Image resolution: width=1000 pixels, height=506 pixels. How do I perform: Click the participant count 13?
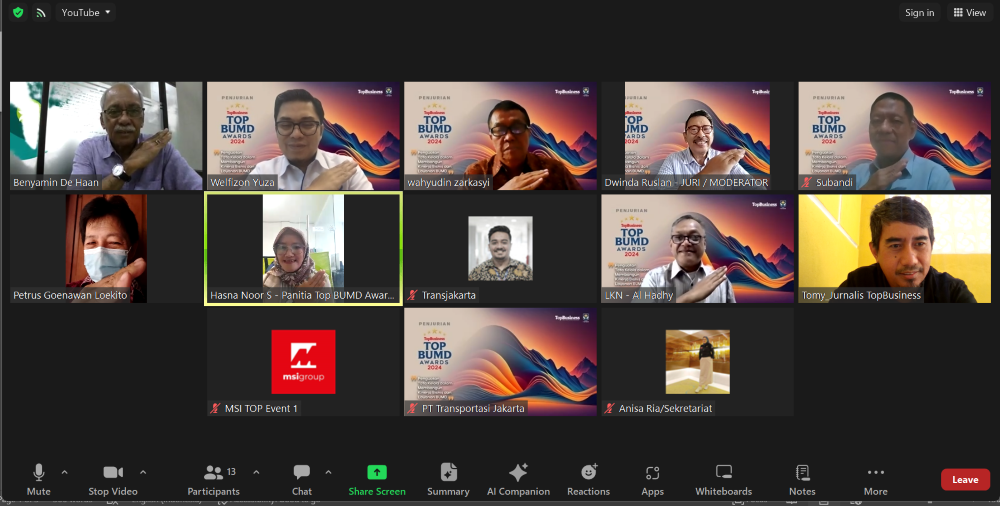tap(231, 472)
